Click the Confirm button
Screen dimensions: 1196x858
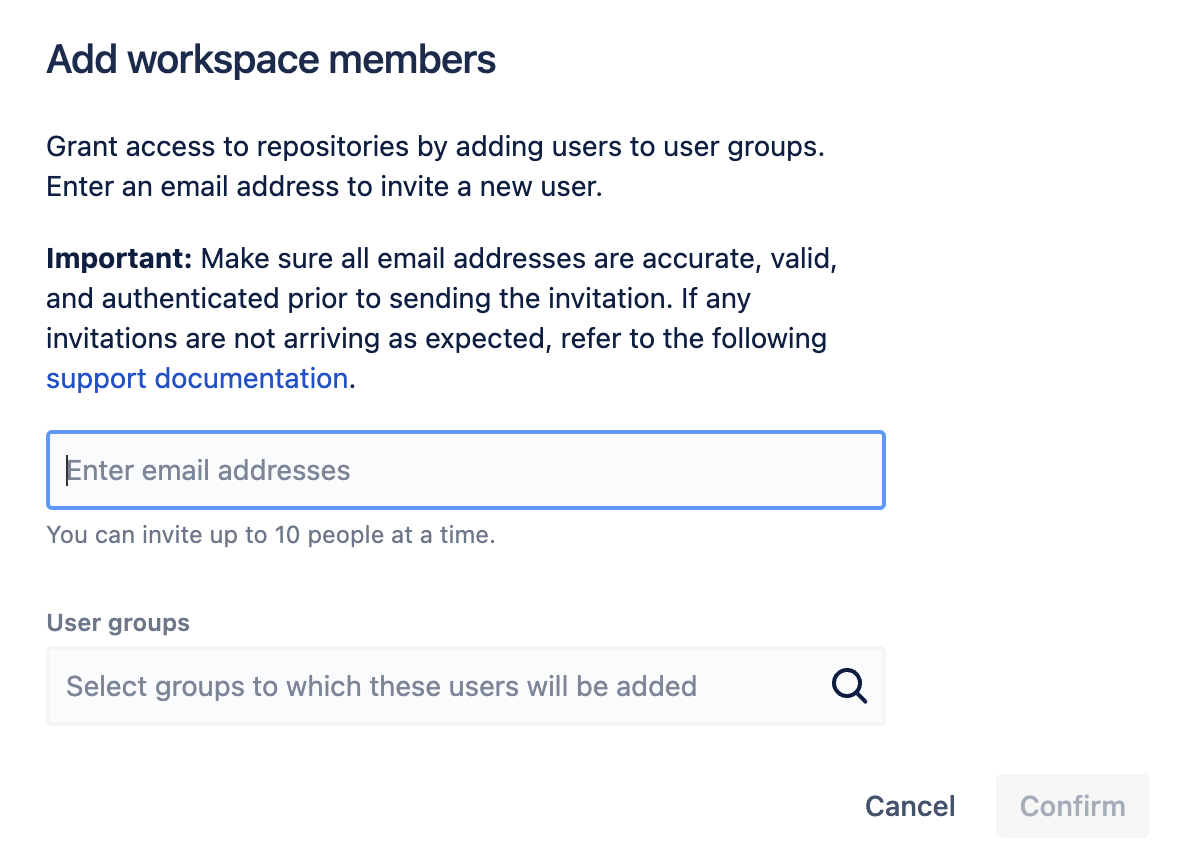(x=1072, y=806)
